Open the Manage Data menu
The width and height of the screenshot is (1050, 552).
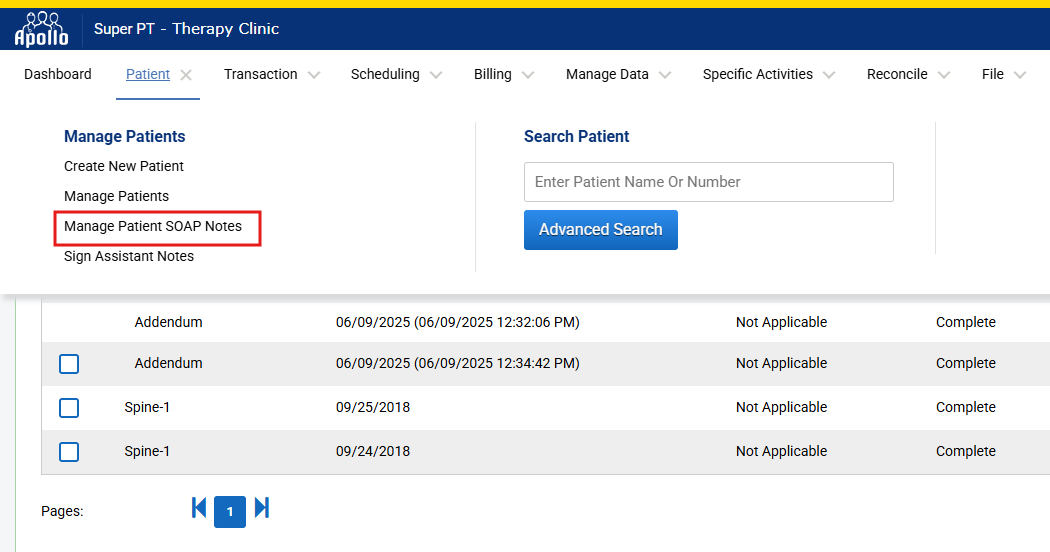(x=607, y=74)
